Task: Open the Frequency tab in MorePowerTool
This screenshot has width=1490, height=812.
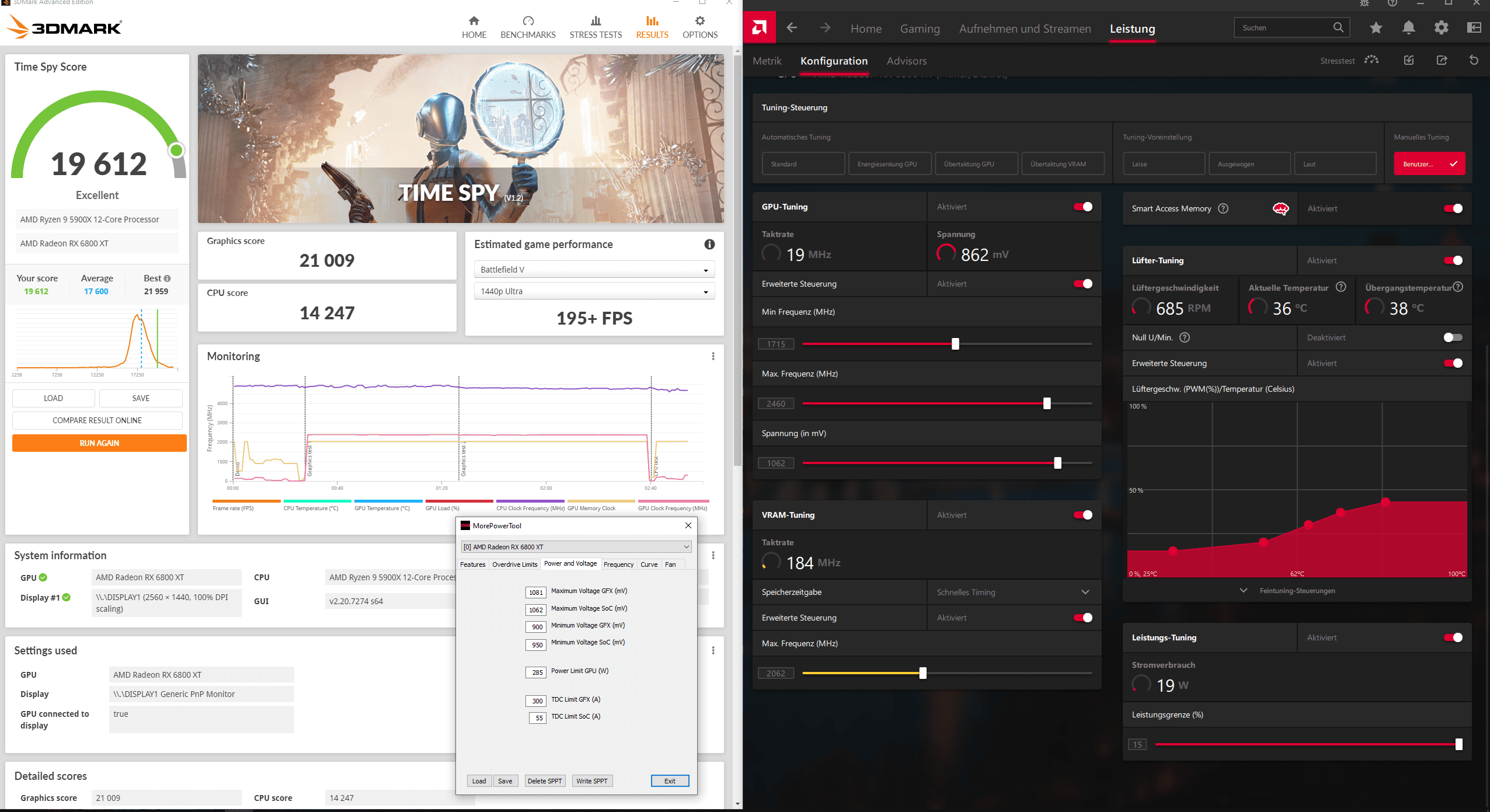Action: click(618, 564)
